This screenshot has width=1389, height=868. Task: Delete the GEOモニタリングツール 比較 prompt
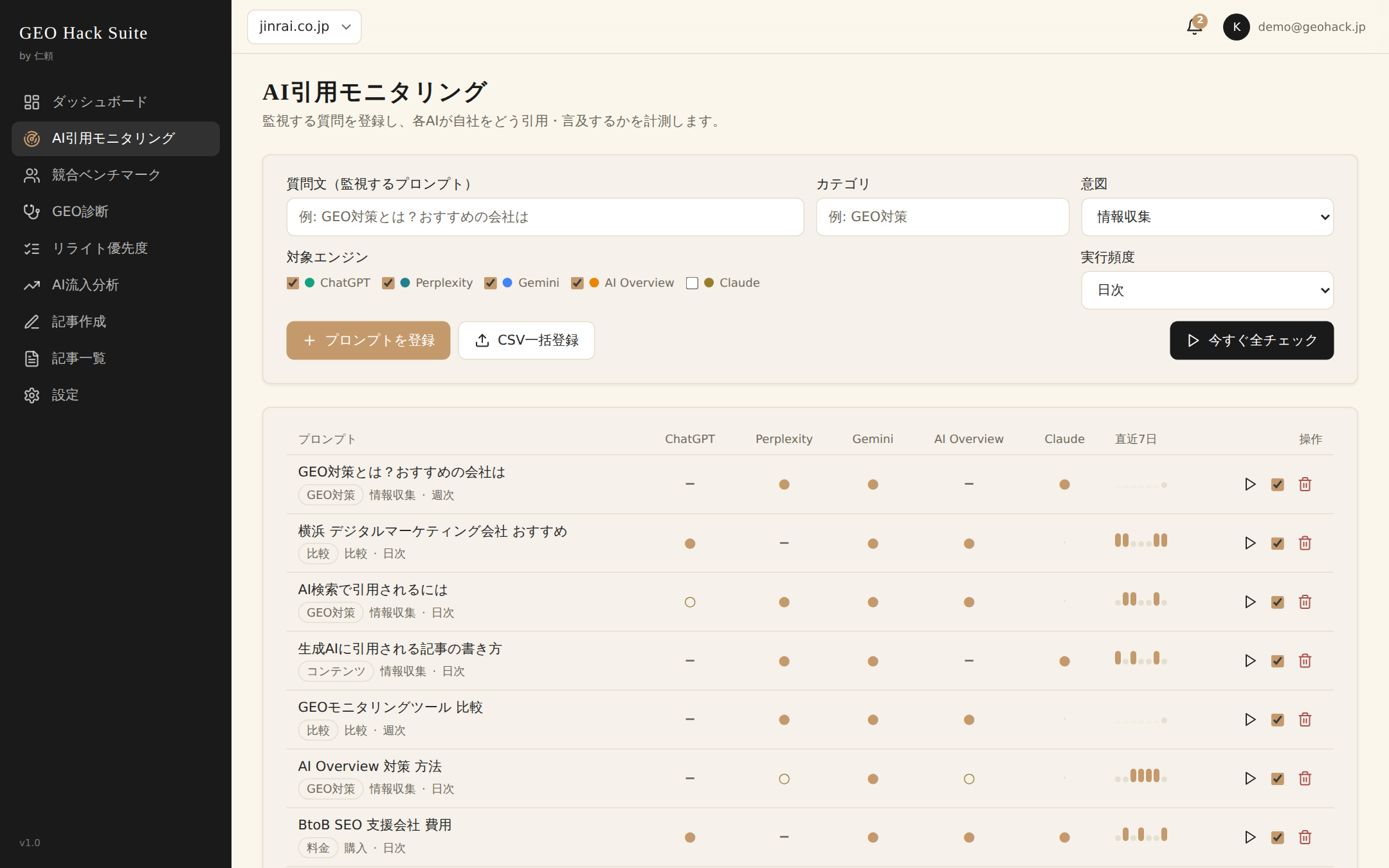pos(1305,719)
